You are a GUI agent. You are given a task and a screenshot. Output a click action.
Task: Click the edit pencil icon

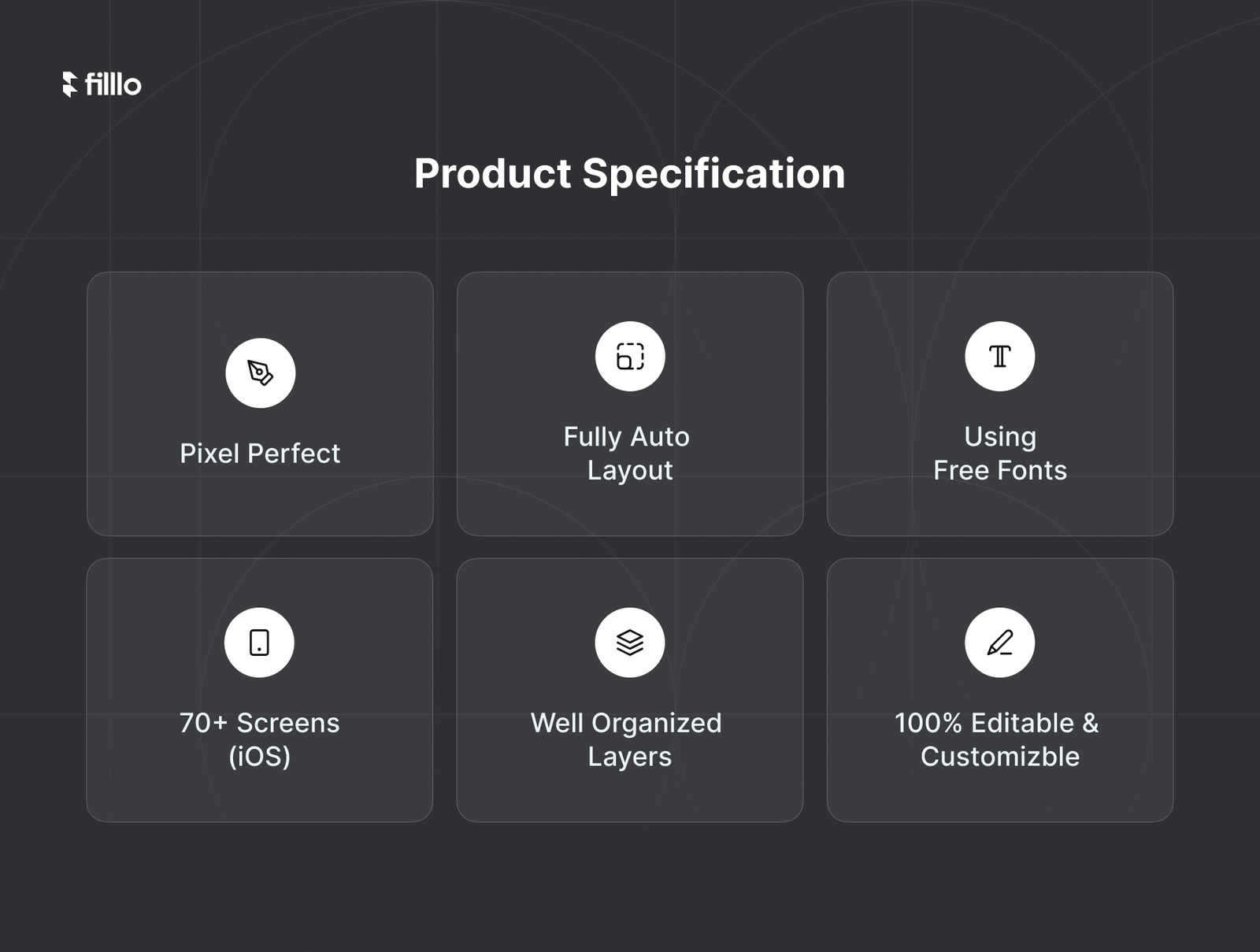click(1000, 643)
